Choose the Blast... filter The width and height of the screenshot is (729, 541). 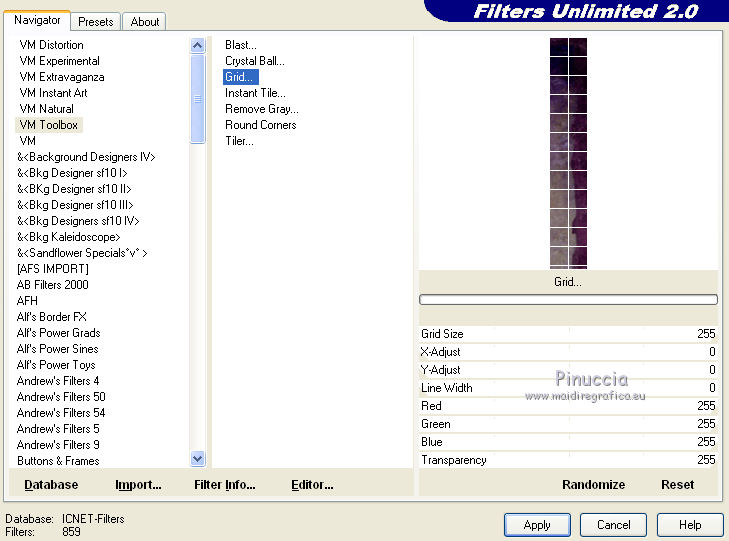(x=240, y=45)
